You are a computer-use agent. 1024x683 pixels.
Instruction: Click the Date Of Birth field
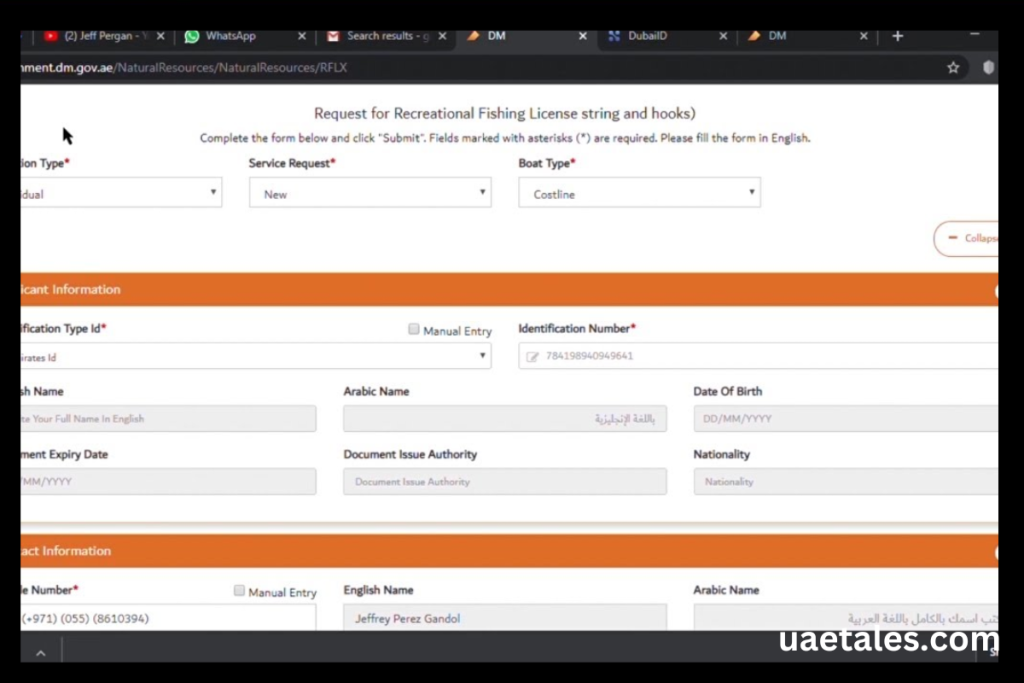point(845,419)
